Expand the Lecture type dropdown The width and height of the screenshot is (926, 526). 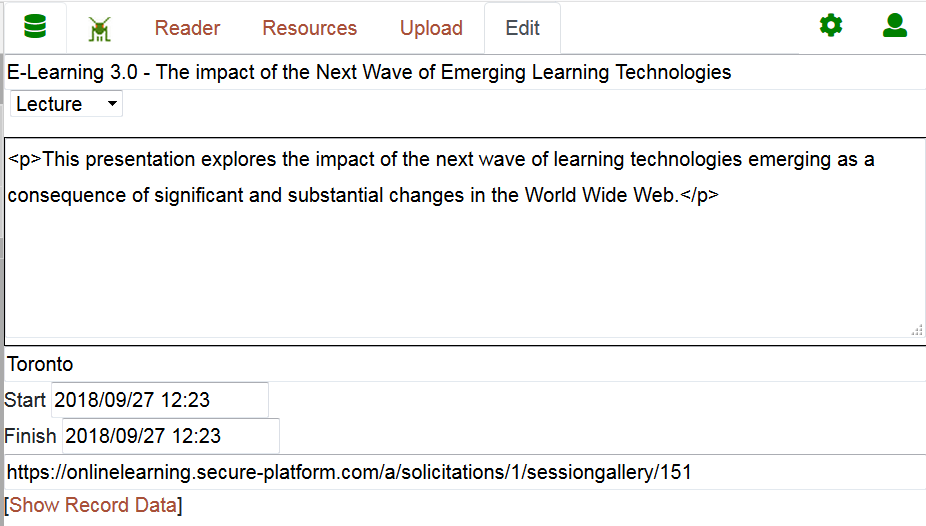66,104
